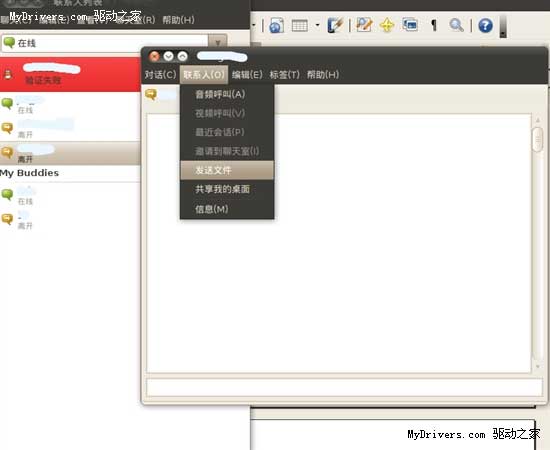550x450 pixels.
Task: Toggle the paragraph mark formatting icon
Action: [434, 25]
